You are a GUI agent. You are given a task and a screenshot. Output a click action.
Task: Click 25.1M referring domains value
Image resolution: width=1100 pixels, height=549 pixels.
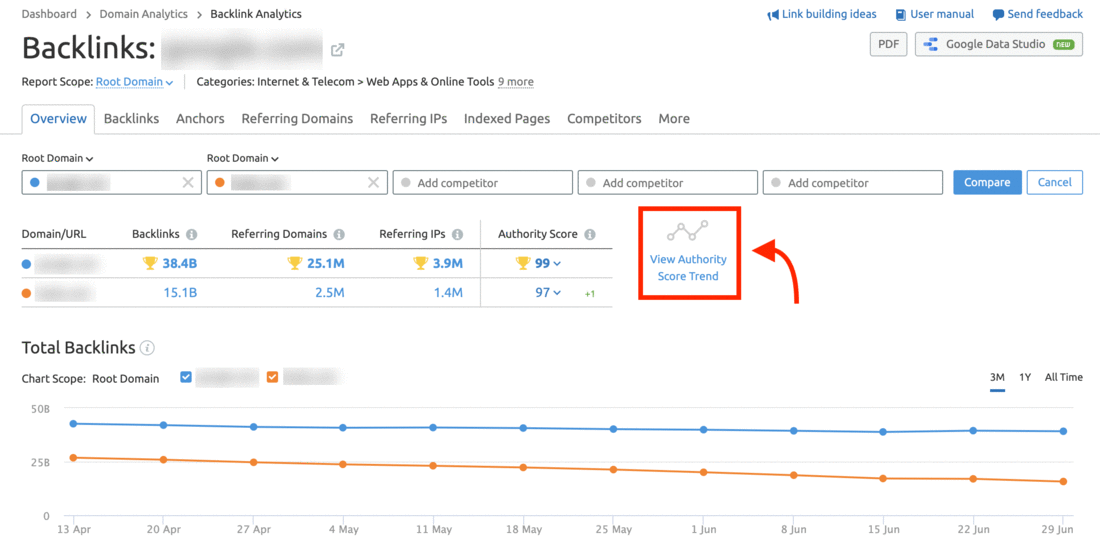(326, 264)
